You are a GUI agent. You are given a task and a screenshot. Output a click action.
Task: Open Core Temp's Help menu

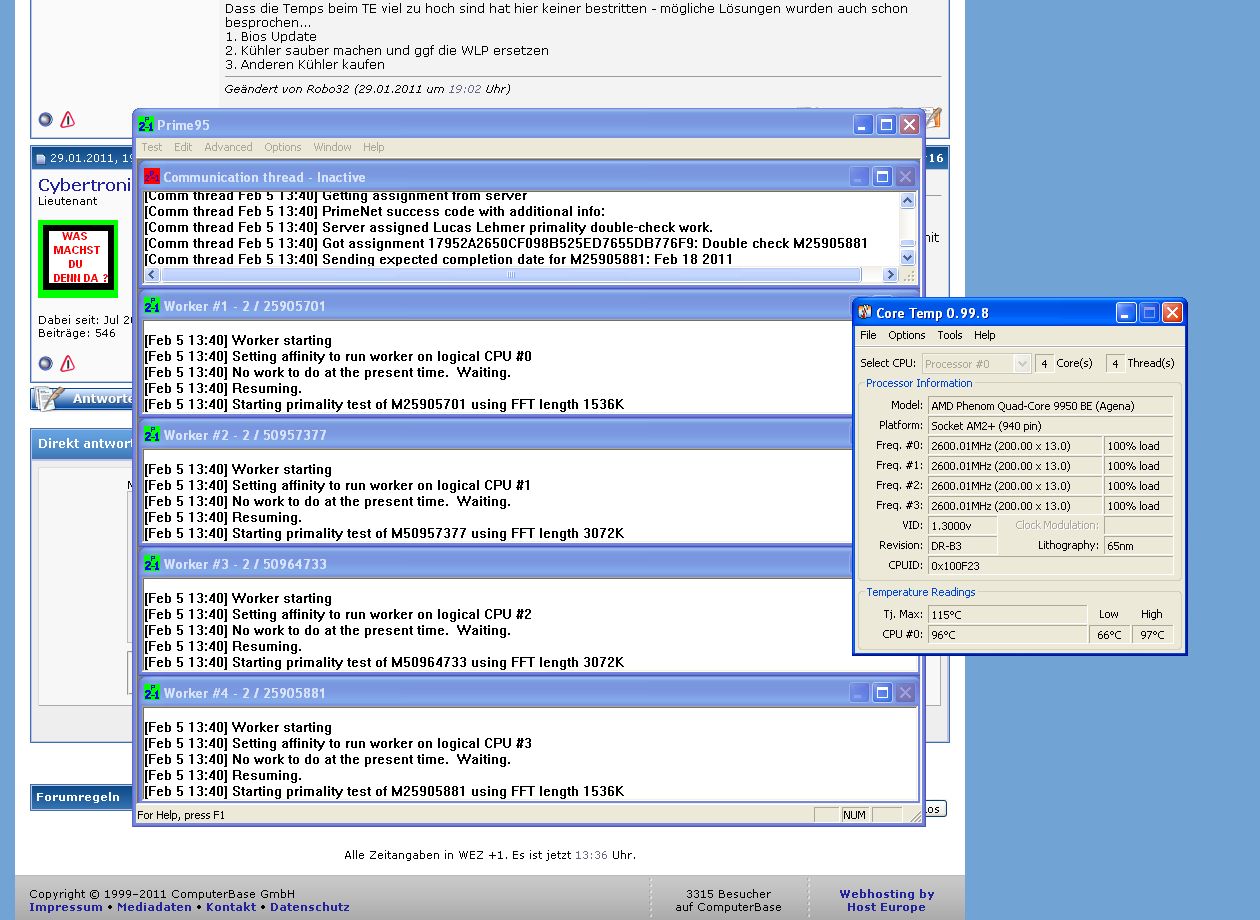click(985, 335)
